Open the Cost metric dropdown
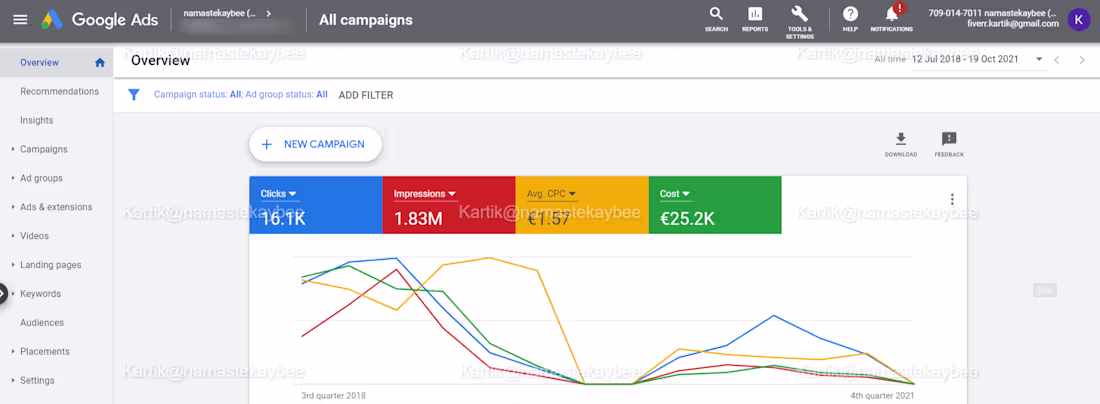Screen dimensions: 1100x404 pyautogui.click(x=674, y=194)
